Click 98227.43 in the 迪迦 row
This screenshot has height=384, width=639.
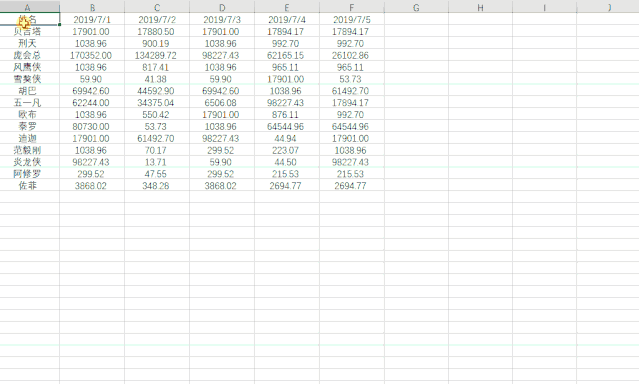pyautogui.click(x=222, y=138)
